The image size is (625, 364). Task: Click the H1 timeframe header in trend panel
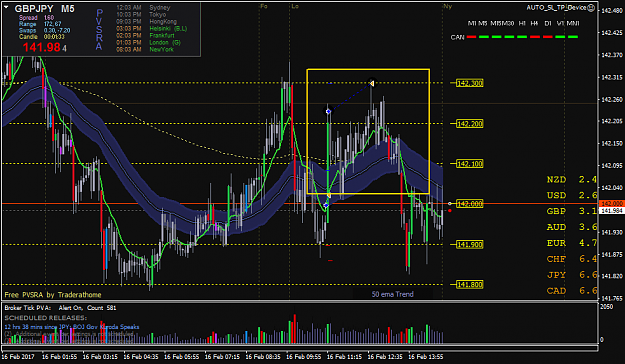[x=522, y=24]
